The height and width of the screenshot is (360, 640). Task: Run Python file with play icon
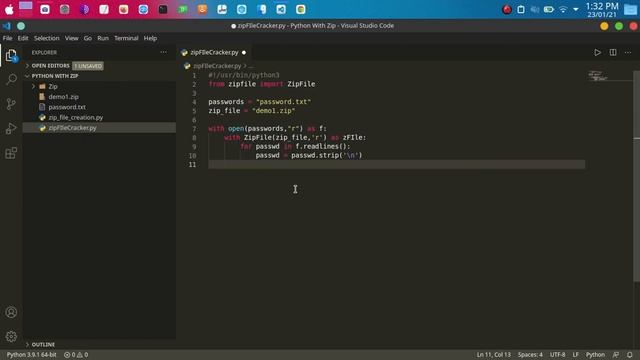[597, 52]
